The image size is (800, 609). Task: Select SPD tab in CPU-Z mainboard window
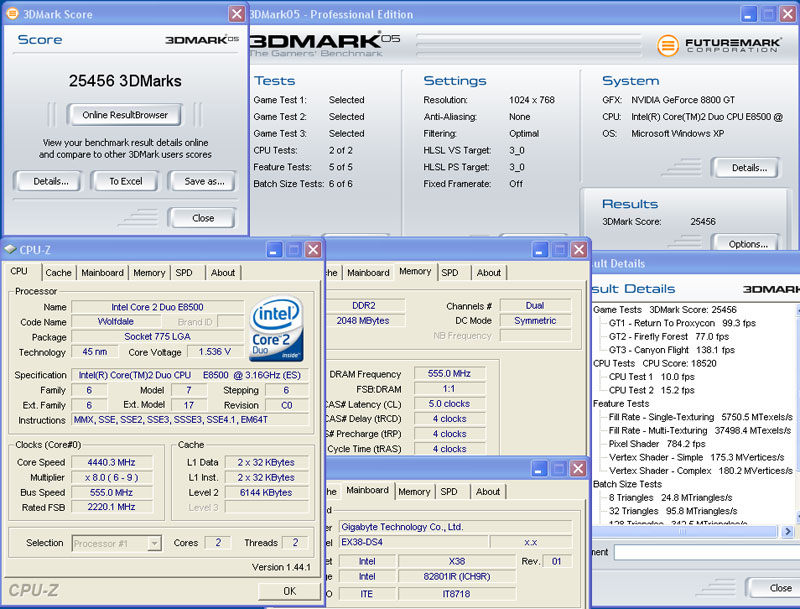pyautogui.click(x=449, y=492)
